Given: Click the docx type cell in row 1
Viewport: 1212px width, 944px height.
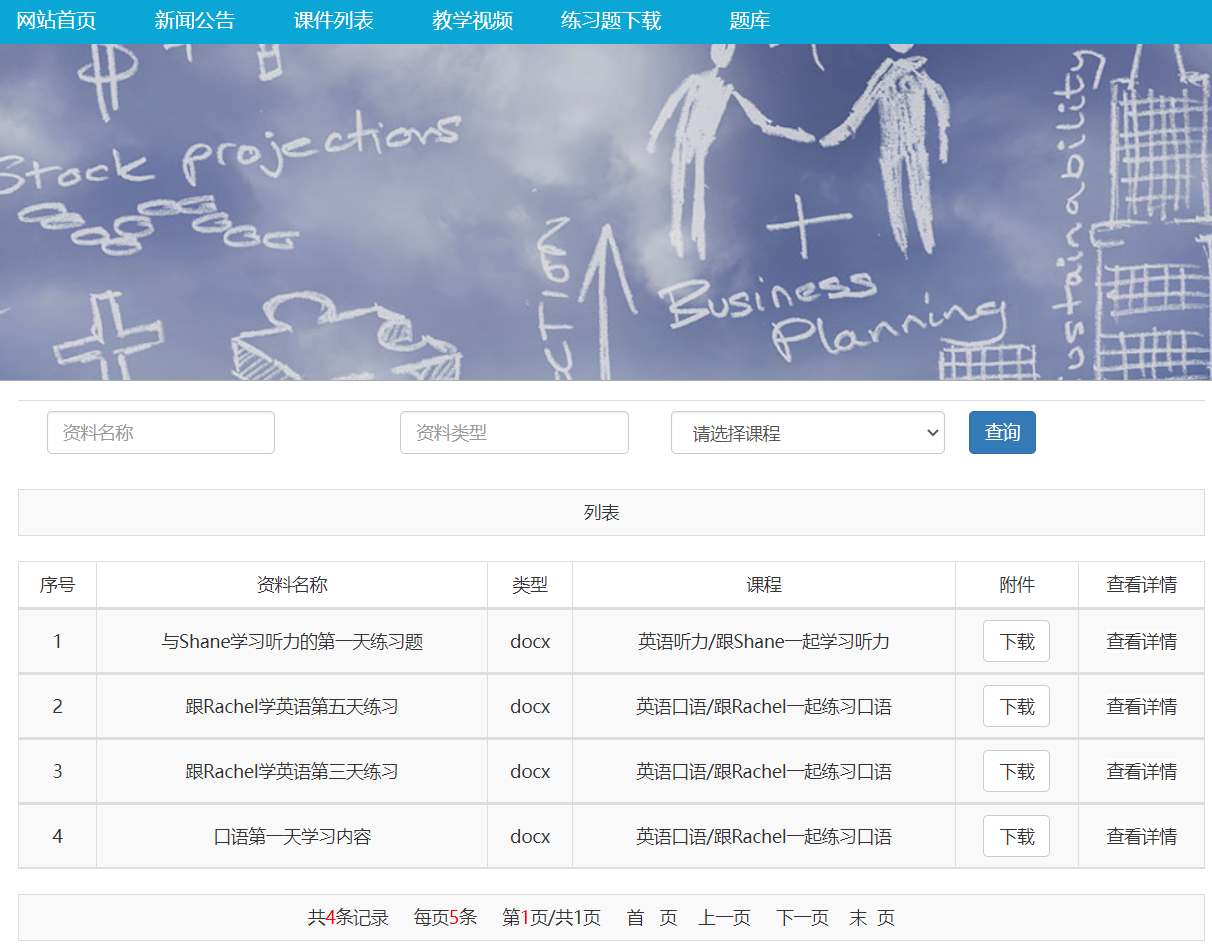Looking at the screenshot, I should click(530, 642).
